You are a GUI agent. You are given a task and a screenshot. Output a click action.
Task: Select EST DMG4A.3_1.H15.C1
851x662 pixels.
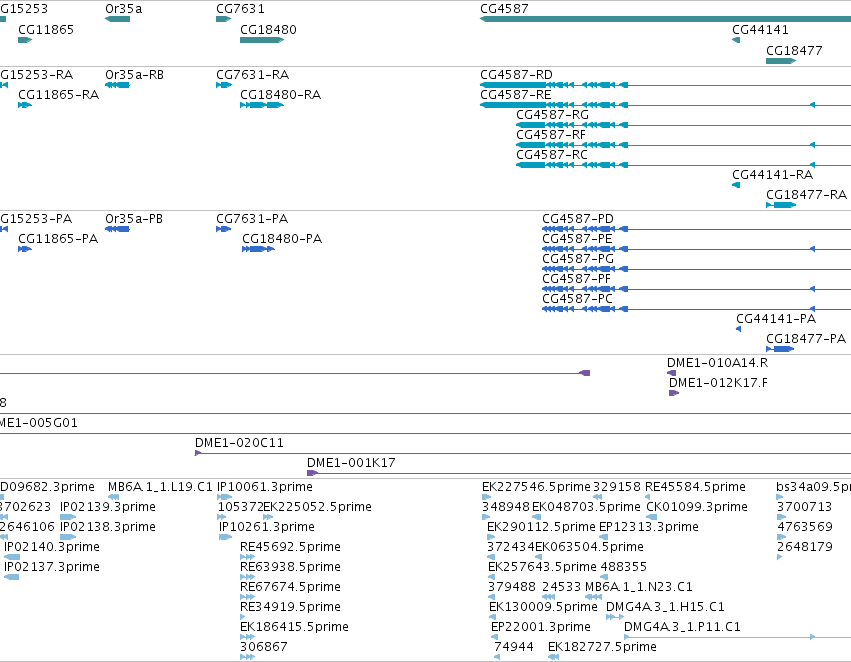[x=615, y=617]
